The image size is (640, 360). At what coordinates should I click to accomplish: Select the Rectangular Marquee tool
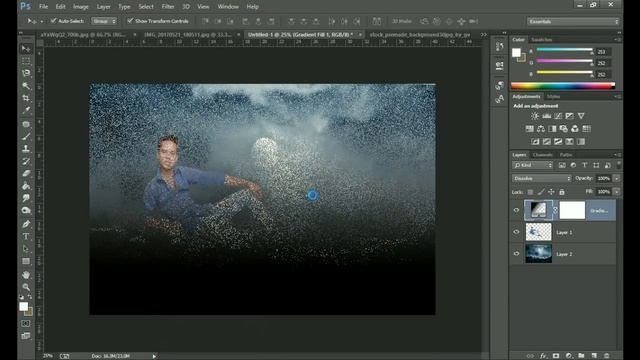tap(26, 61)
